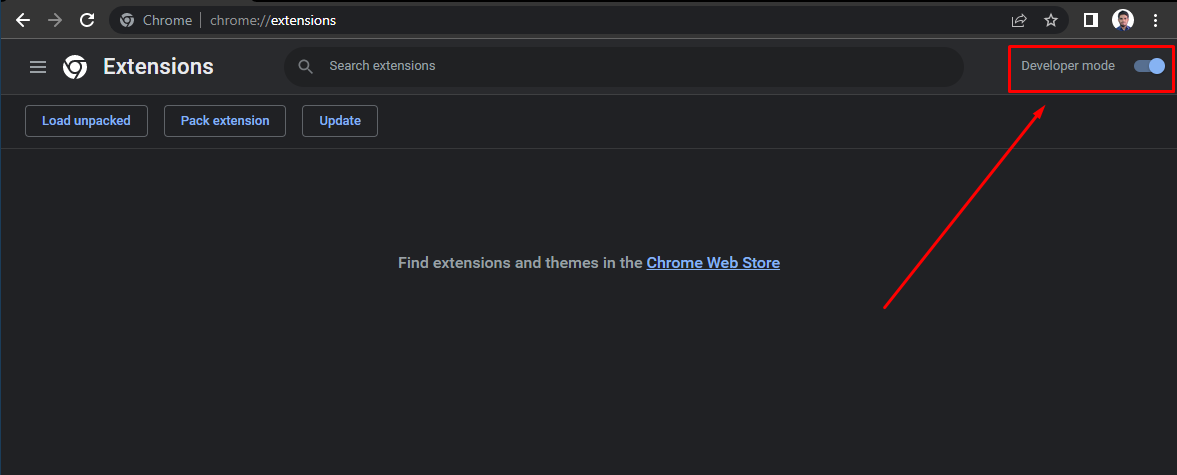
Task: Click the Load unpacked button
Action: point(86,121)
